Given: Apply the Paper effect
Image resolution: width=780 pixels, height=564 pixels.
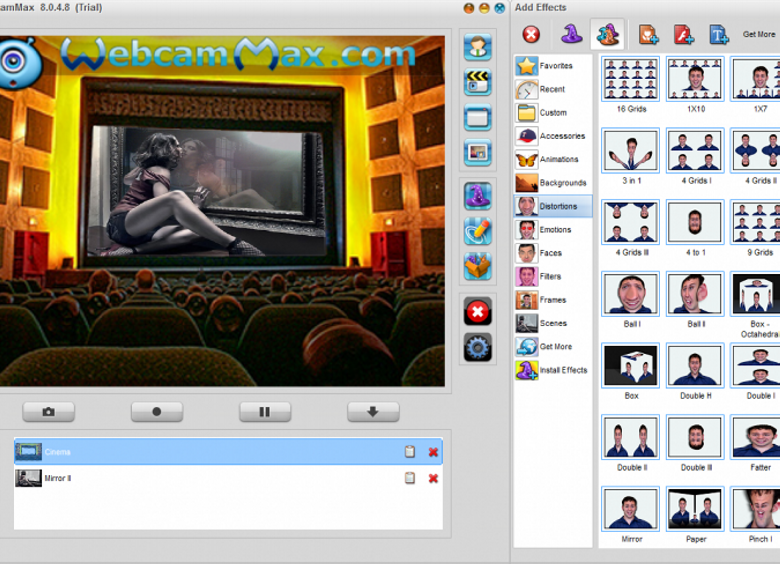Looking at the screenshot, I should [695, 508].
